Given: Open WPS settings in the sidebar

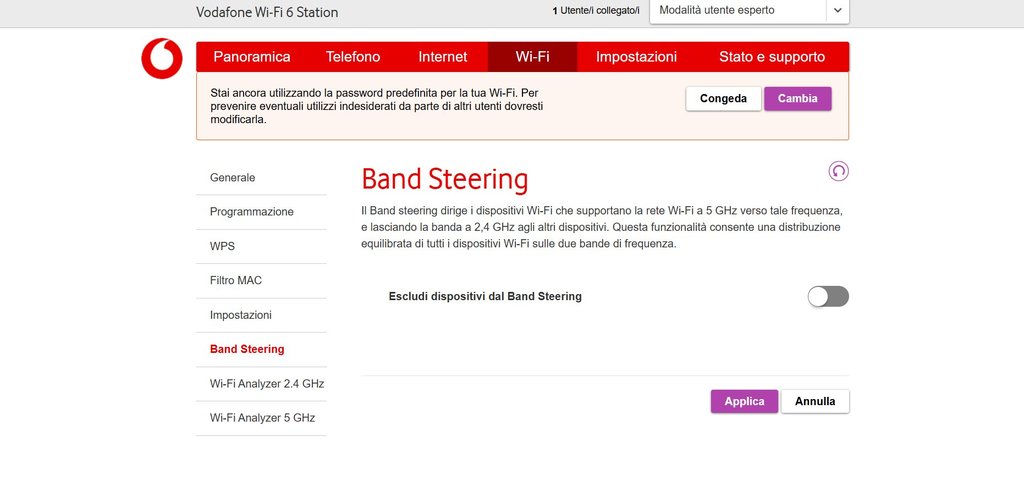Looking at the screenshot, I should tap(261, 246).
